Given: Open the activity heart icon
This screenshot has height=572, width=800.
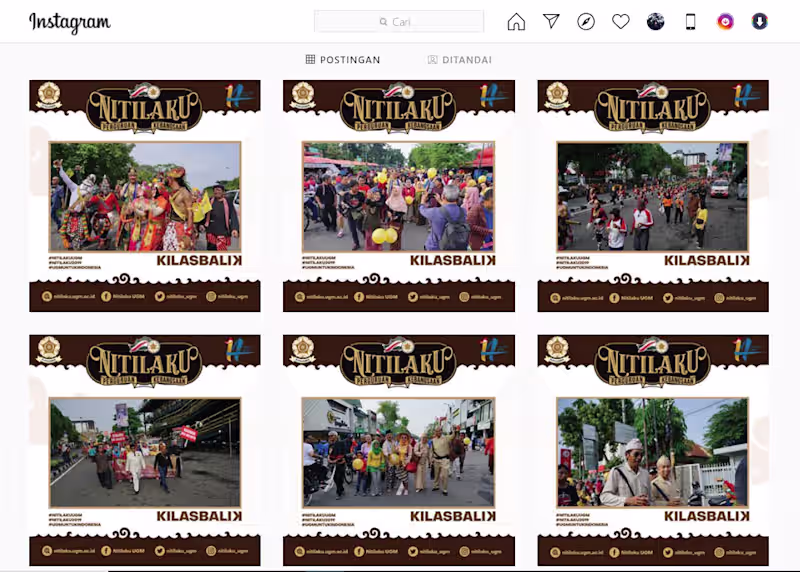Looking at the screenshot, I should [x=621, y=22].
